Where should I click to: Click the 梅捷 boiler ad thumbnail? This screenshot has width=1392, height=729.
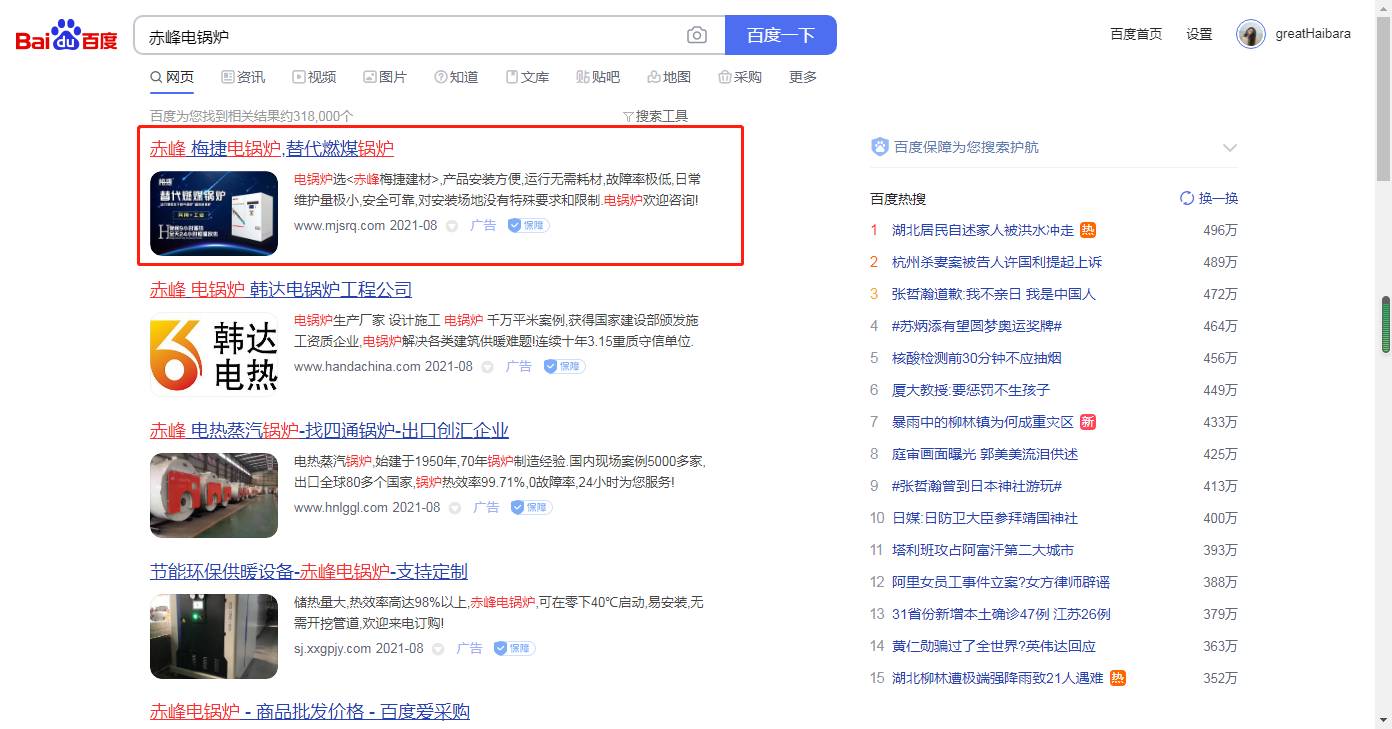tap(214, 213)
